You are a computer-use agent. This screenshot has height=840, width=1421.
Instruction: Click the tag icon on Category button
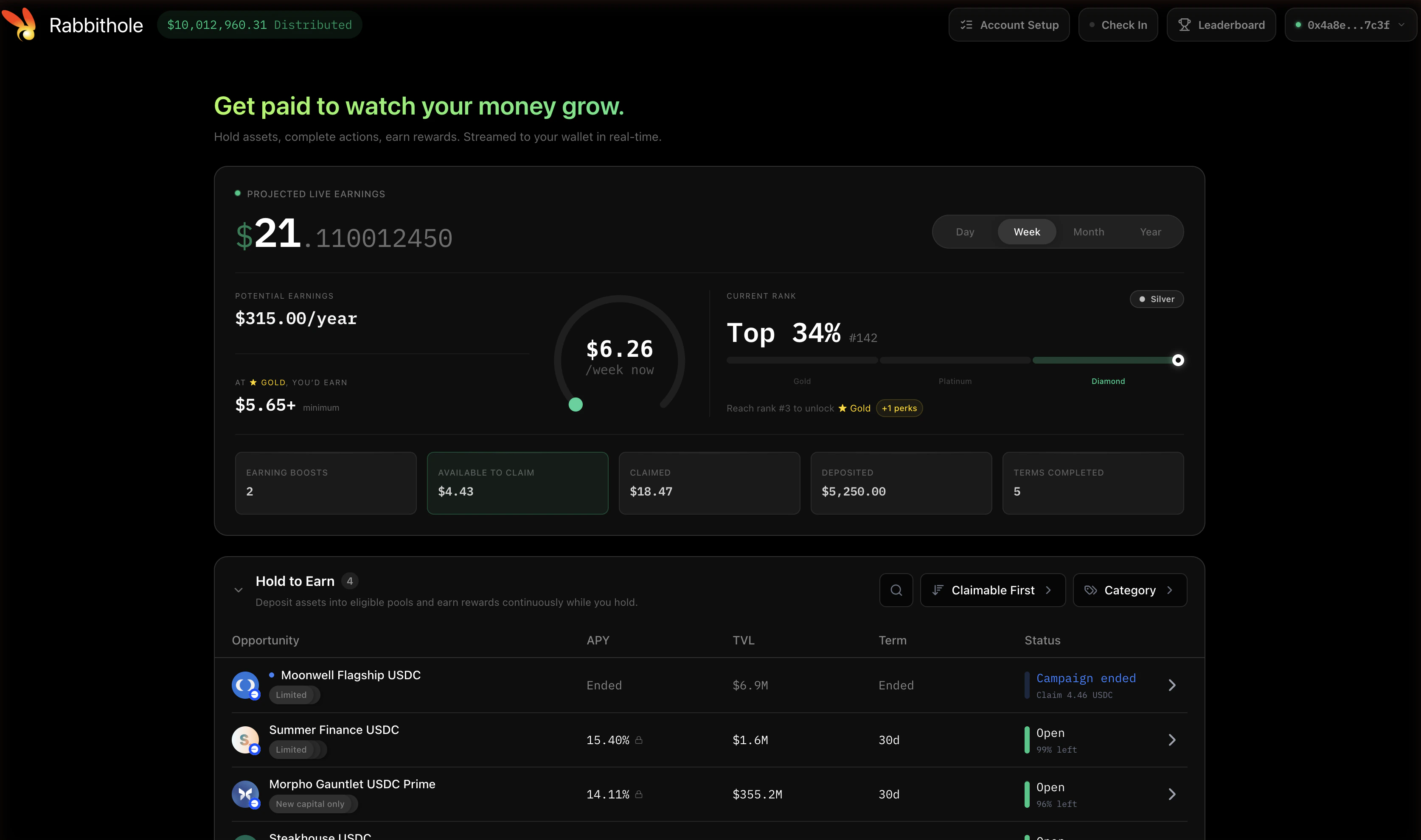[x=1090, y=590]
